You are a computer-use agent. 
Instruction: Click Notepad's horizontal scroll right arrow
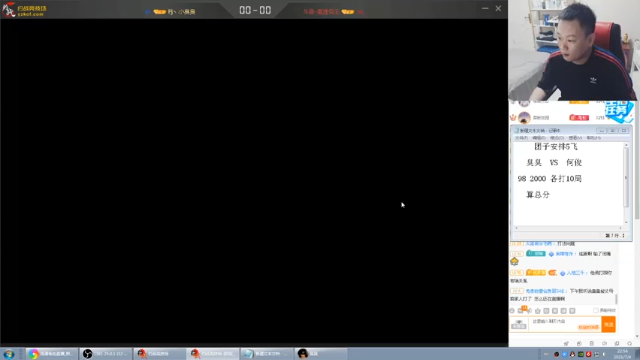pos(620,228)
